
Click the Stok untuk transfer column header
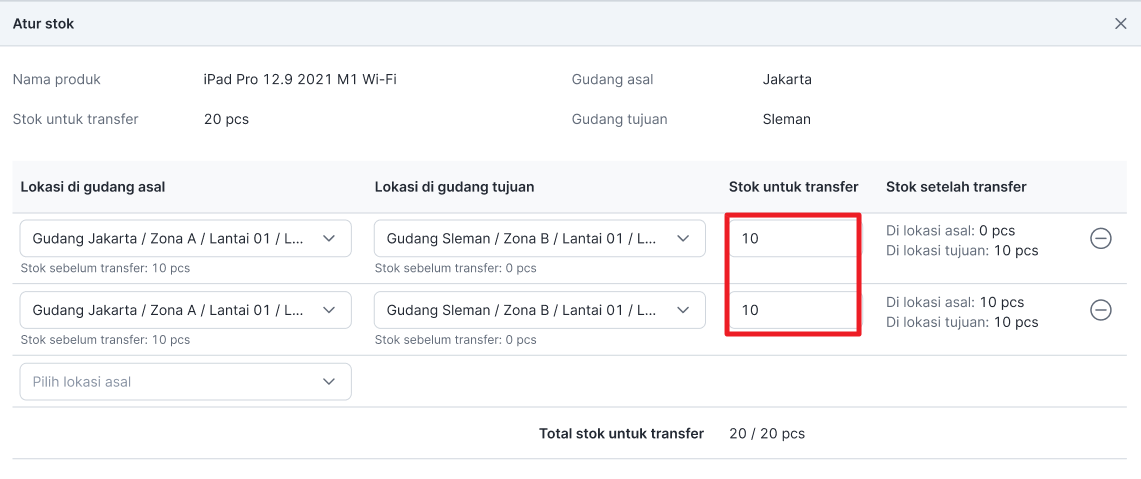click(793, 187)
